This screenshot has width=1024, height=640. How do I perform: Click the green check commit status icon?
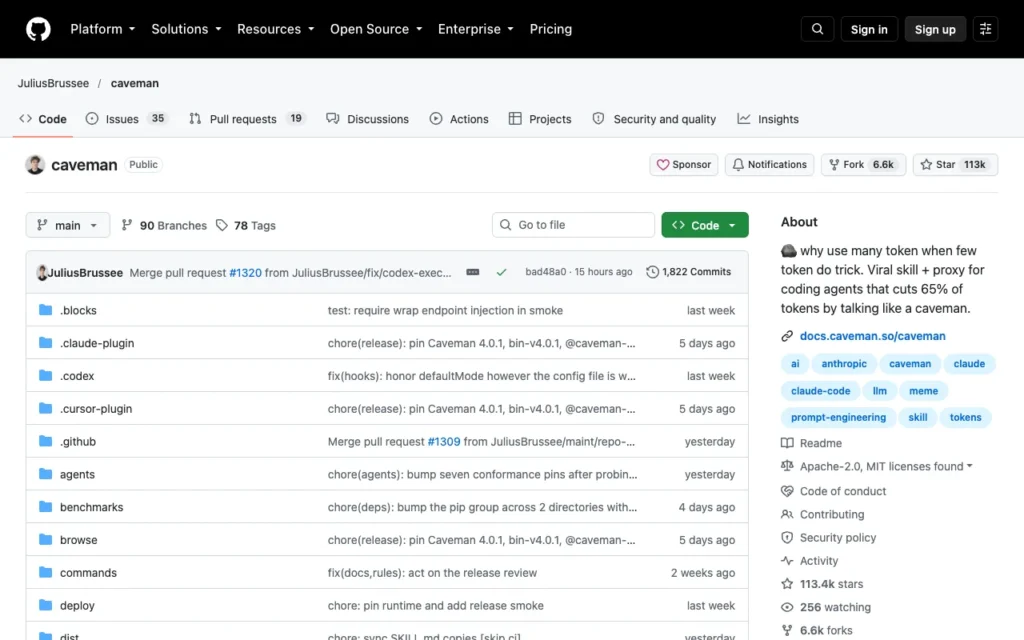[x=501, y=272]
